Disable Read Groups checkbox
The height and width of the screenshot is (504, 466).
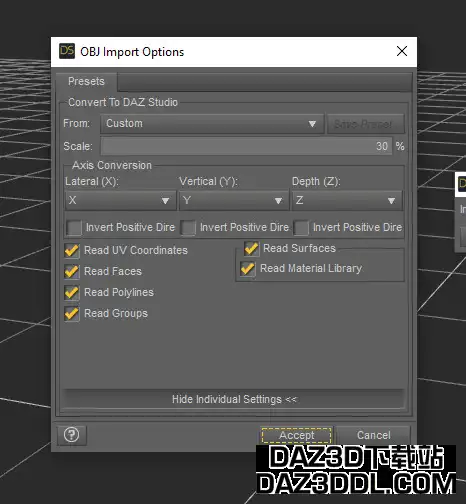click(x=72, y=314)
